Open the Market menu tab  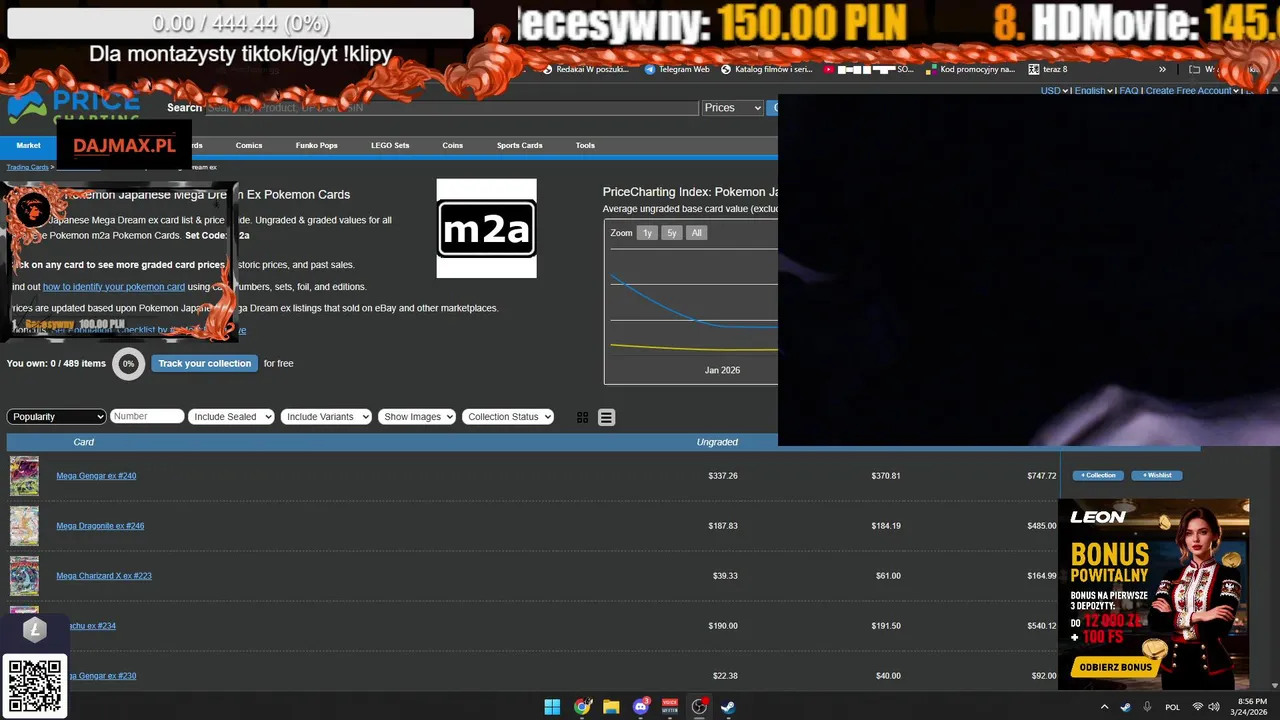click(x=28, y=146)
